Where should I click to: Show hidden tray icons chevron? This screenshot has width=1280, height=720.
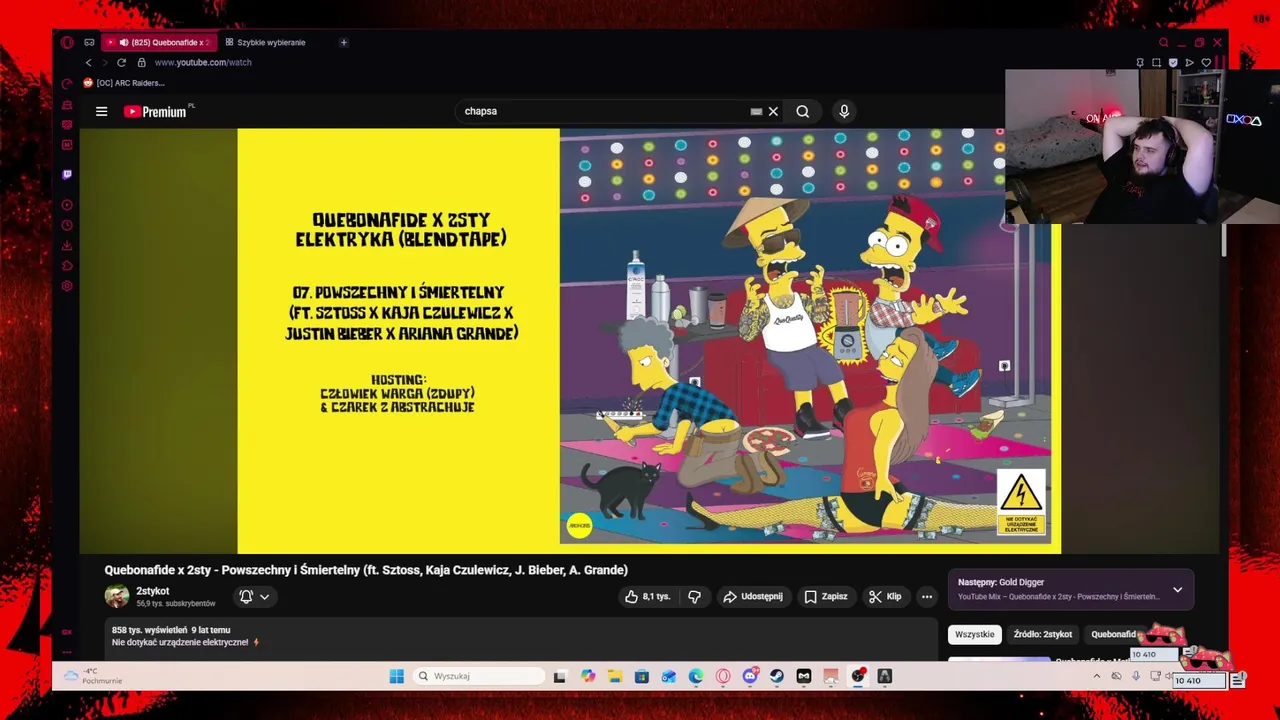[1096, 676]
